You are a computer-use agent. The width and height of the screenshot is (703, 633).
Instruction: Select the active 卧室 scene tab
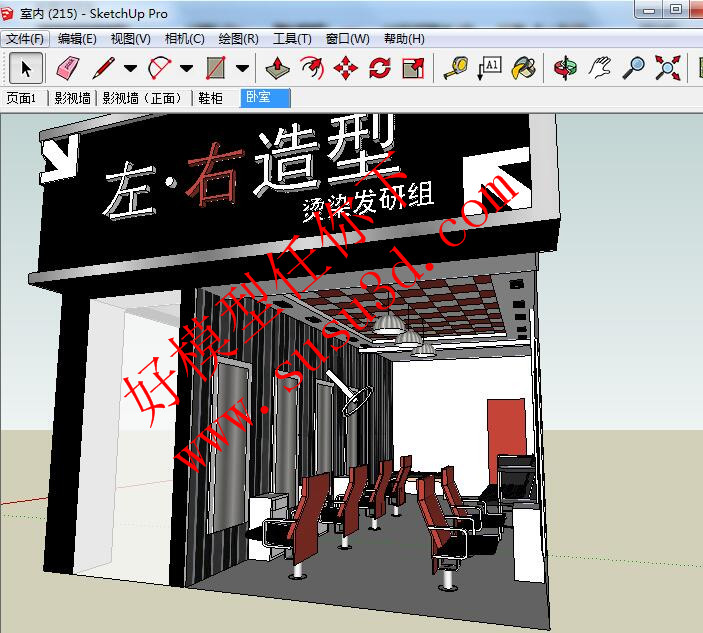click(265, 98)
